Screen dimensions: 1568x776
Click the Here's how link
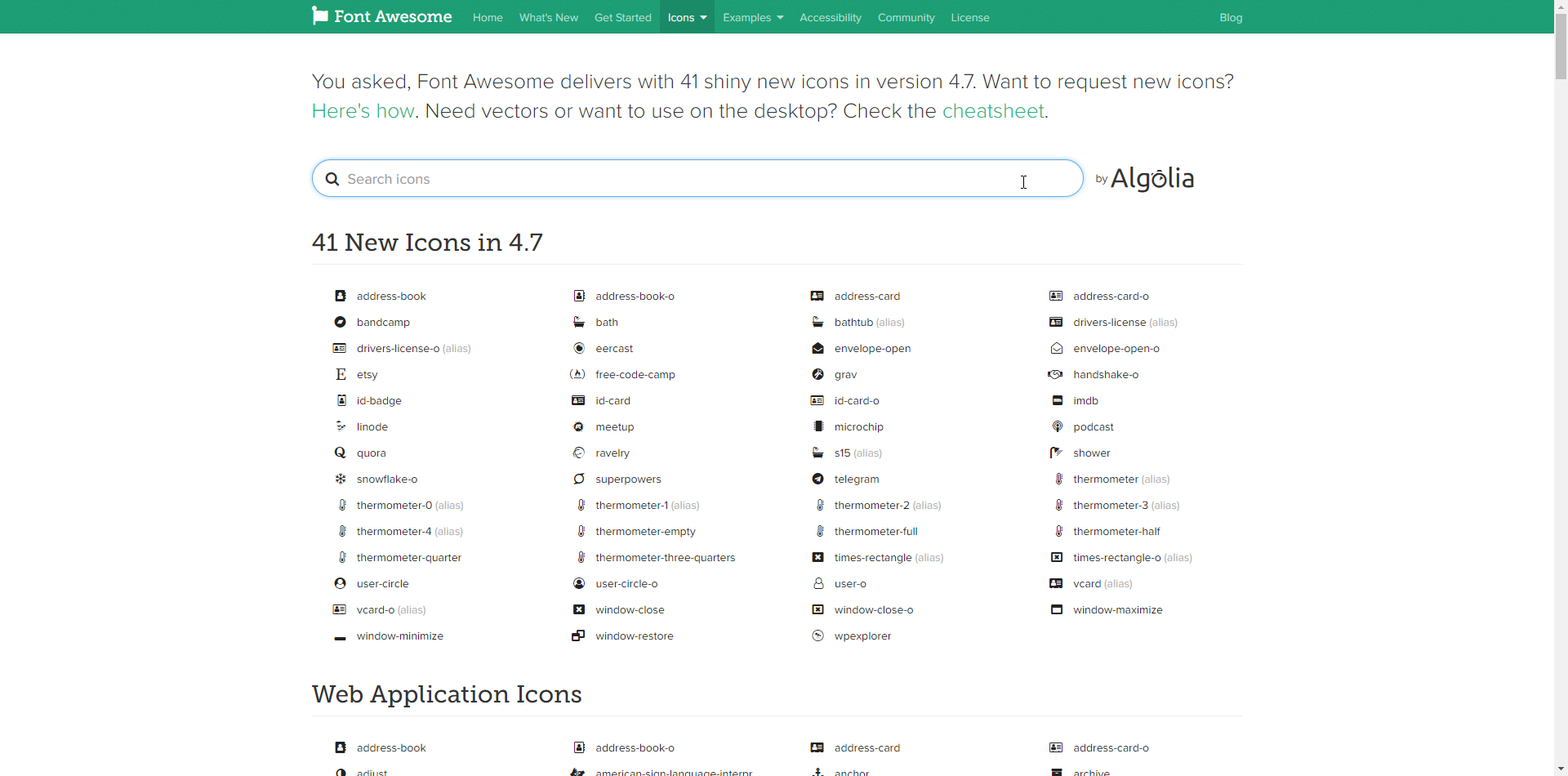[x=363, y=111]
